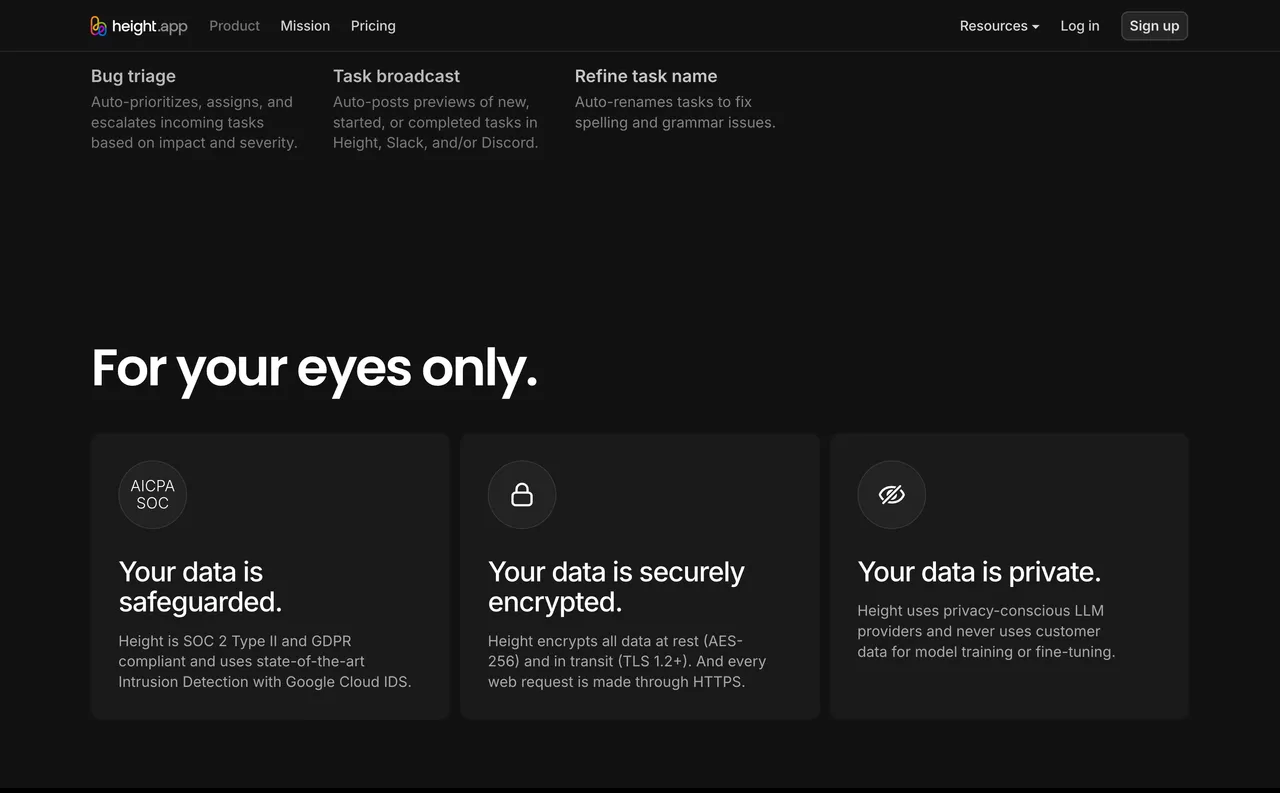Open the Product menu item
The width and height of the screenshot is (1280, 793).
click(234, 26)
